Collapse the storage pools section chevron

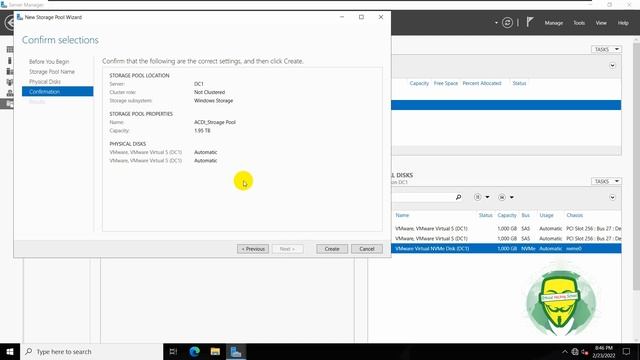(x=612, y=66)
